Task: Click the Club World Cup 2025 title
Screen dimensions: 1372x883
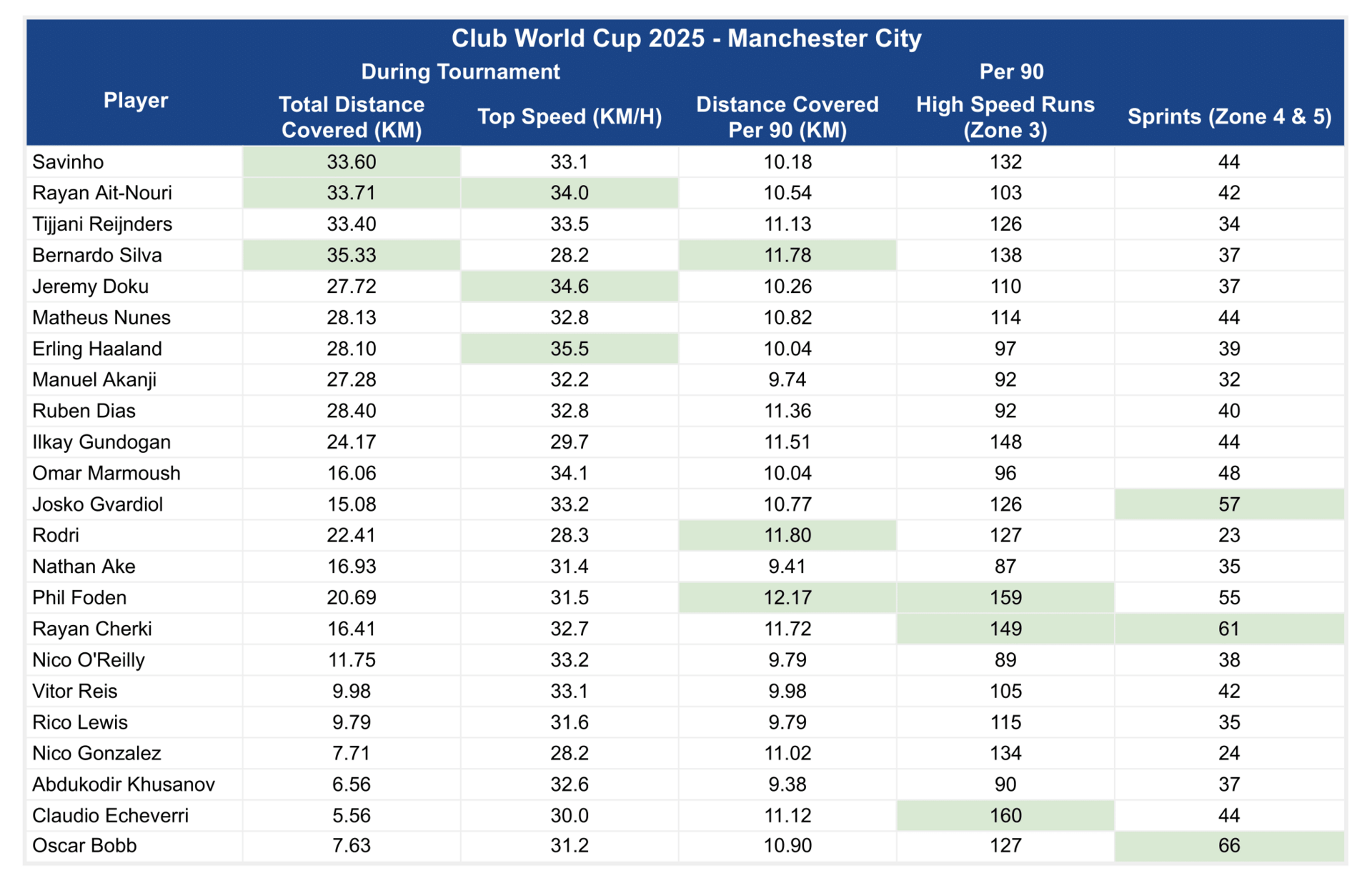Action: pyautogui.click(x=686, y=39)
